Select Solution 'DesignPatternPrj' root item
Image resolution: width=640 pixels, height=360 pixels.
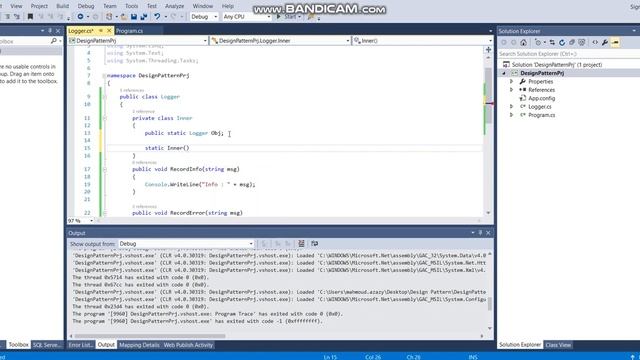tap(557, 65)
